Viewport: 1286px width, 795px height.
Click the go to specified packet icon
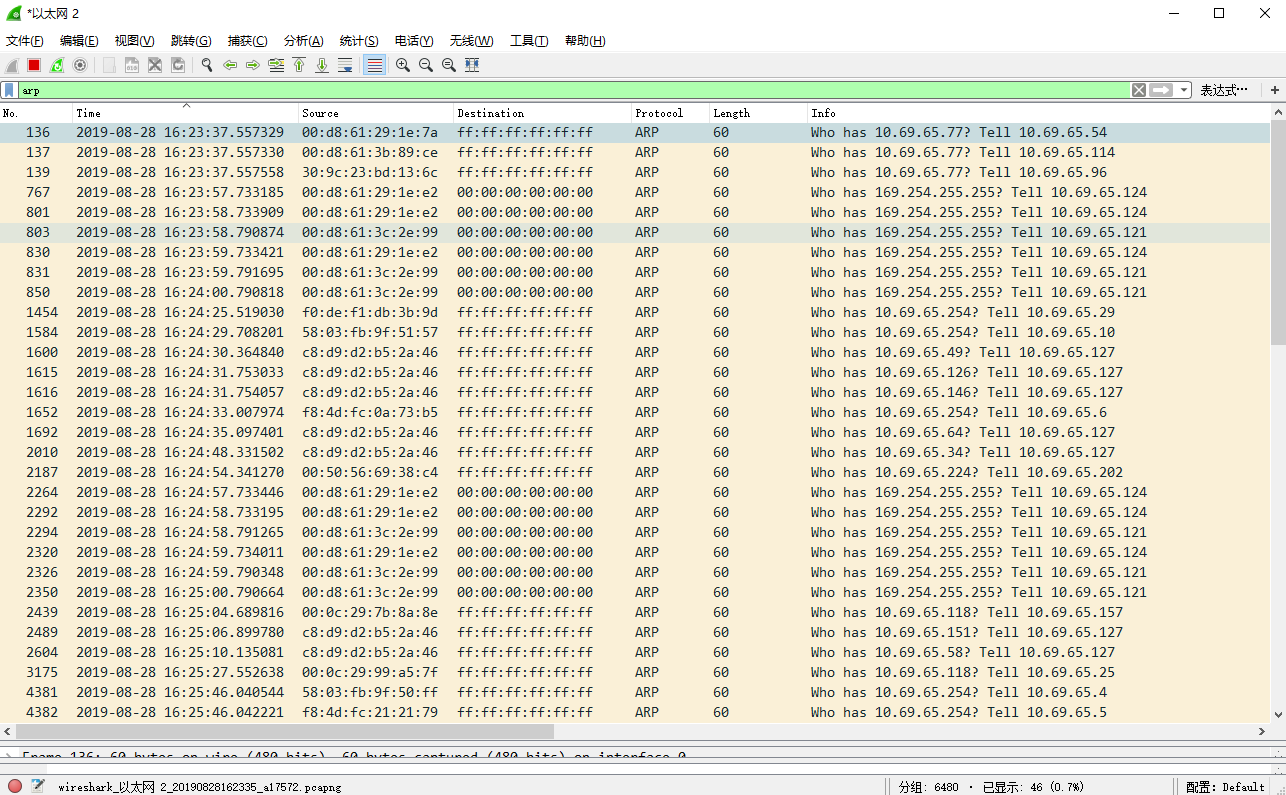coord(276,65)
